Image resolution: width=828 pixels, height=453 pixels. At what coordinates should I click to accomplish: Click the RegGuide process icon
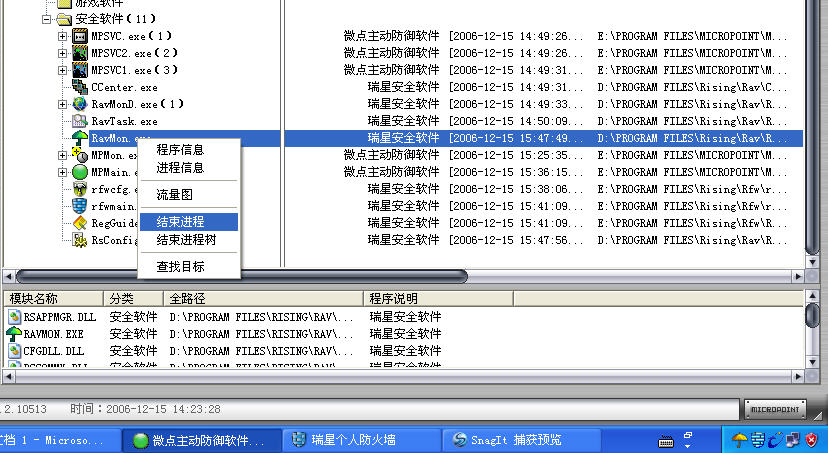click(x=80, y=223)
